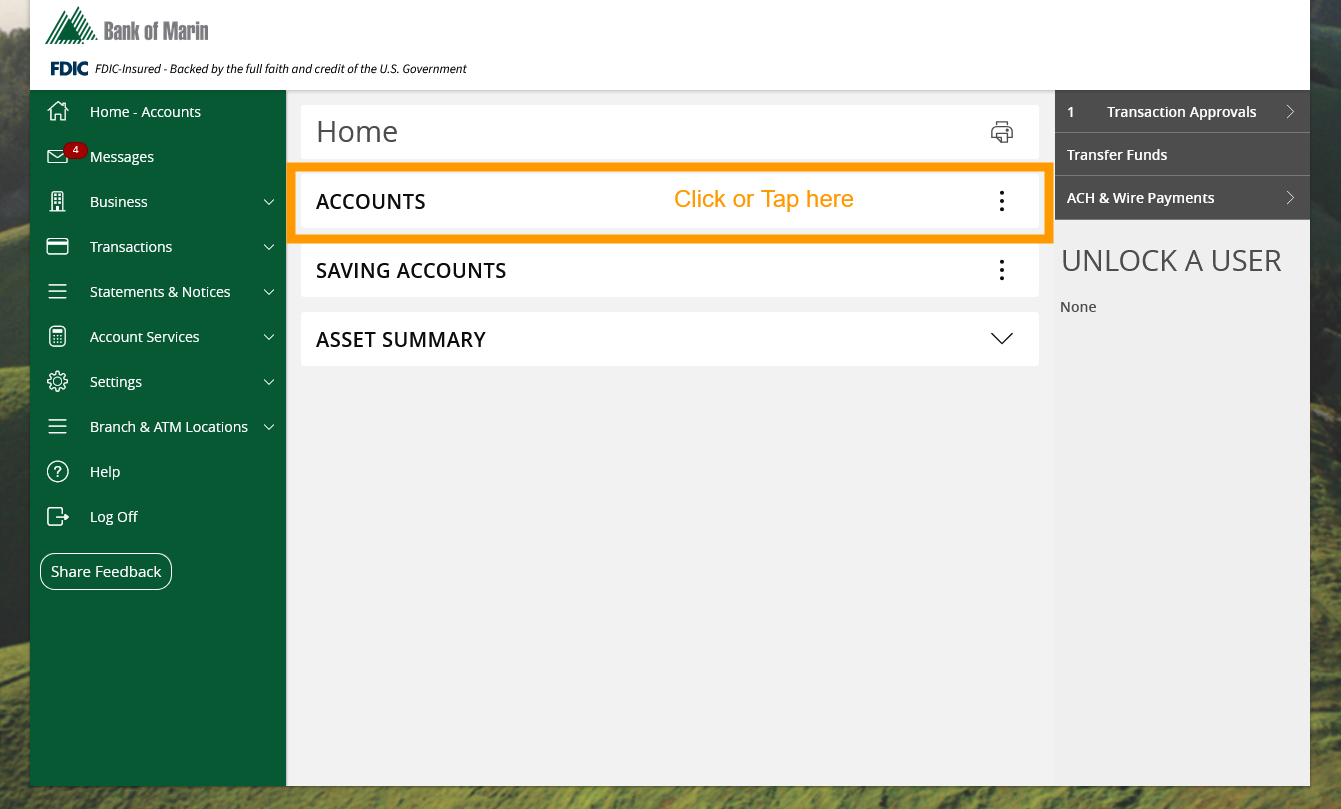Expand the Business menu chevron

(268, 202)
